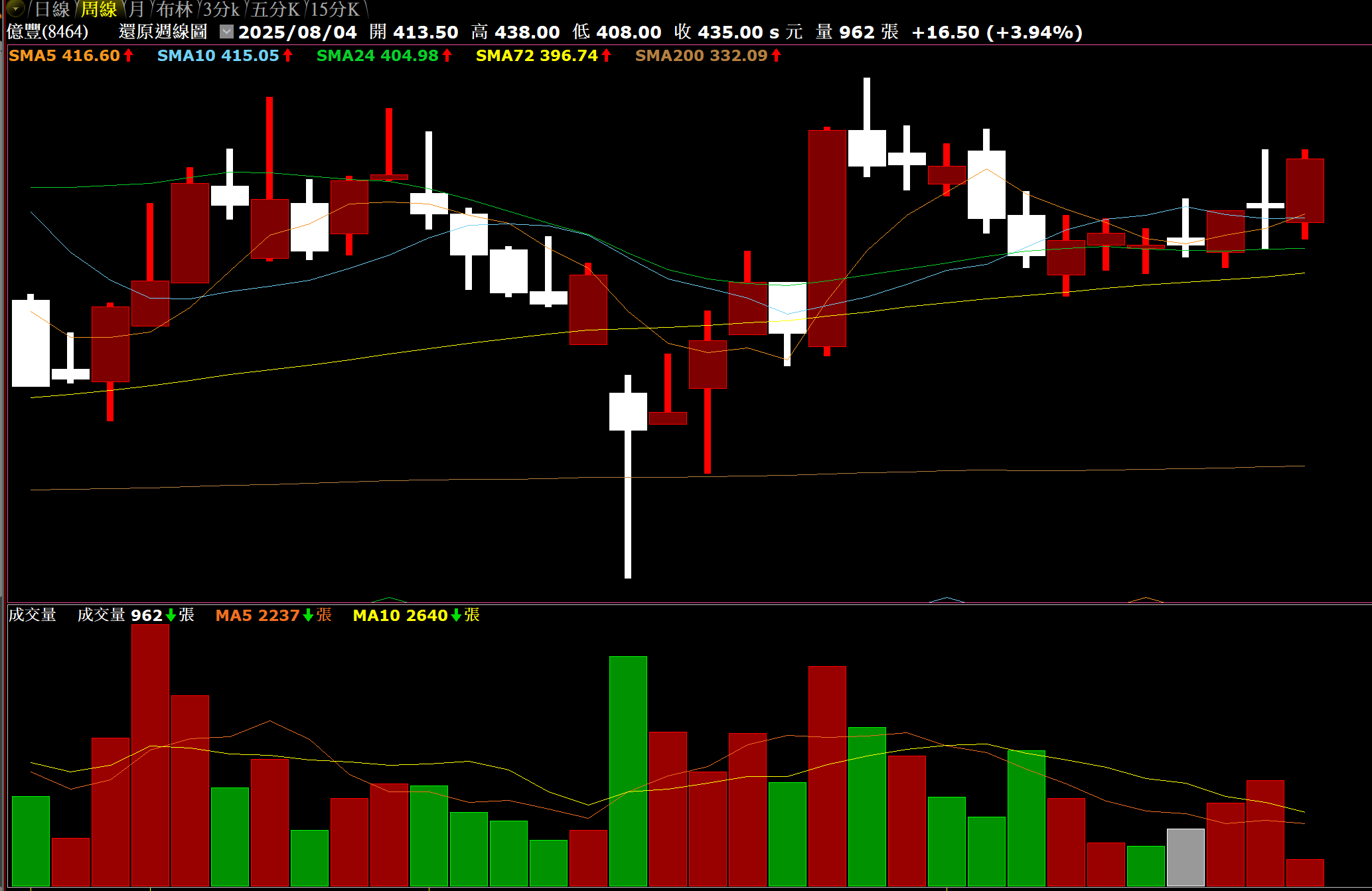The image size is (1372, 891).
Task: Select the 周線 weekly chart tab
Action: (98, 9)
